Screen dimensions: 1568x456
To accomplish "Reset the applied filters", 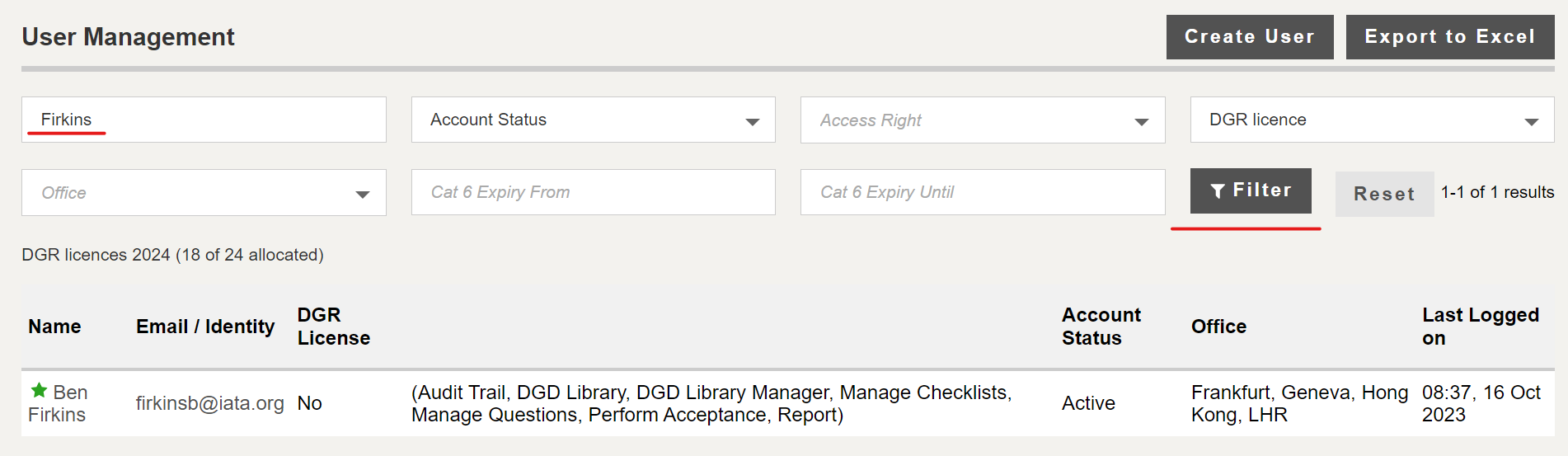I will tap(1384, 194).
